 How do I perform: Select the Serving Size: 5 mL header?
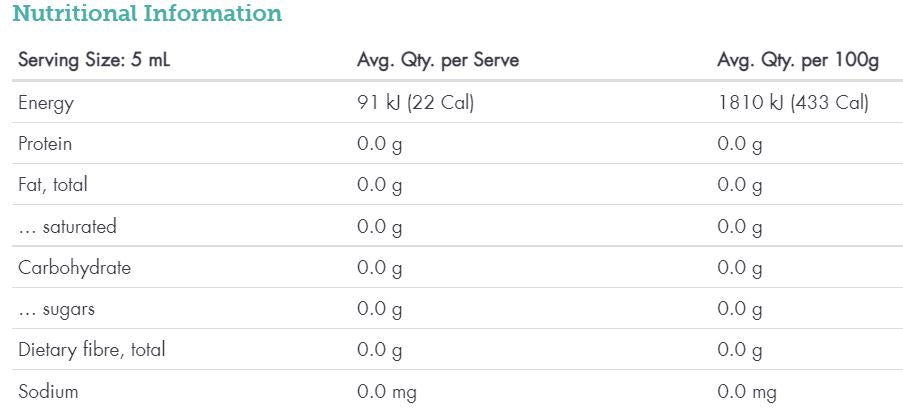(x=94, y=60)
